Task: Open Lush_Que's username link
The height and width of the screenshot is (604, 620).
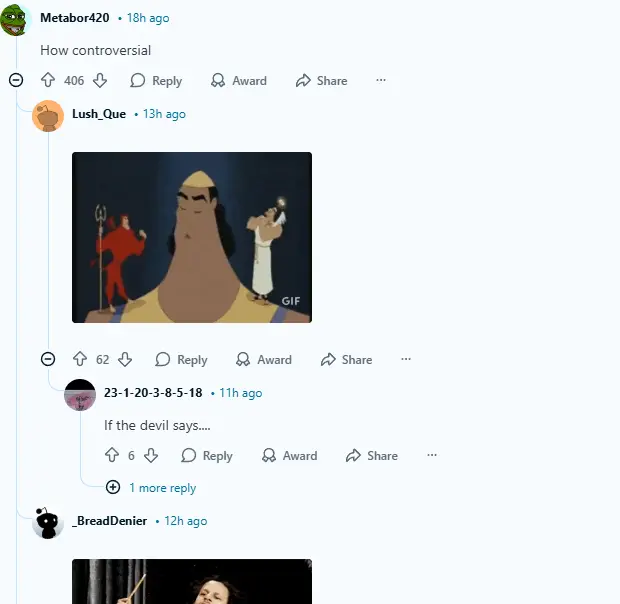Action: point(99,114)
